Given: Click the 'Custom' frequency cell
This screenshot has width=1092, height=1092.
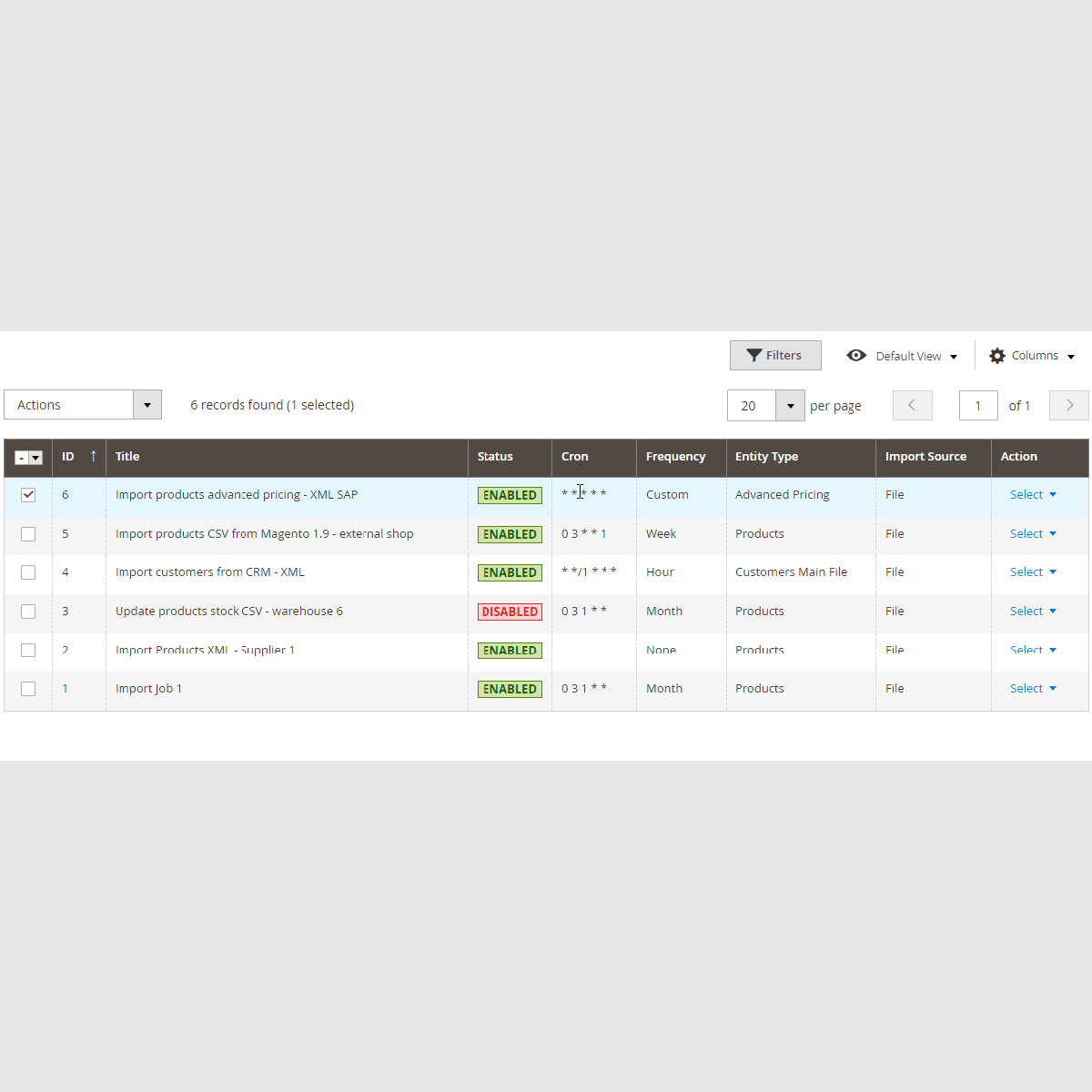Looking at the screenshot, I should point(667,495).
